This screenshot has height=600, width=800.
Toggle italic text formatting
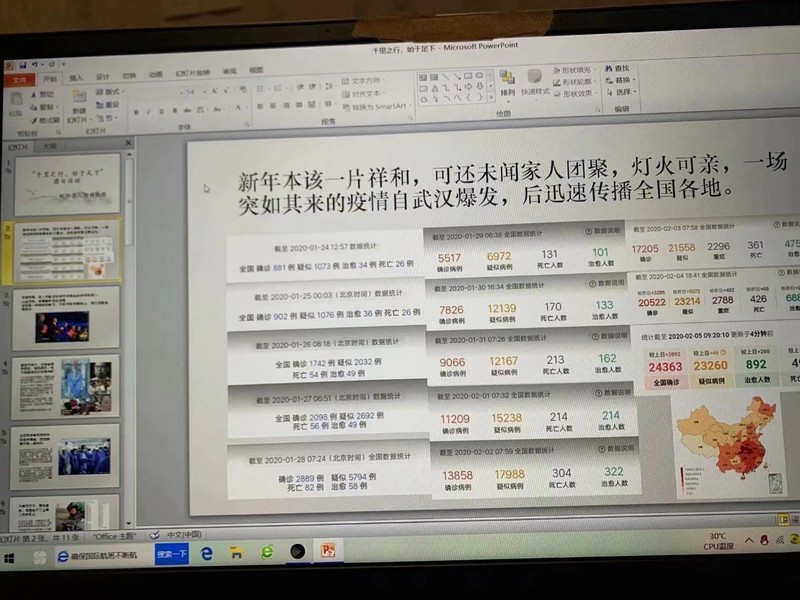149,112
